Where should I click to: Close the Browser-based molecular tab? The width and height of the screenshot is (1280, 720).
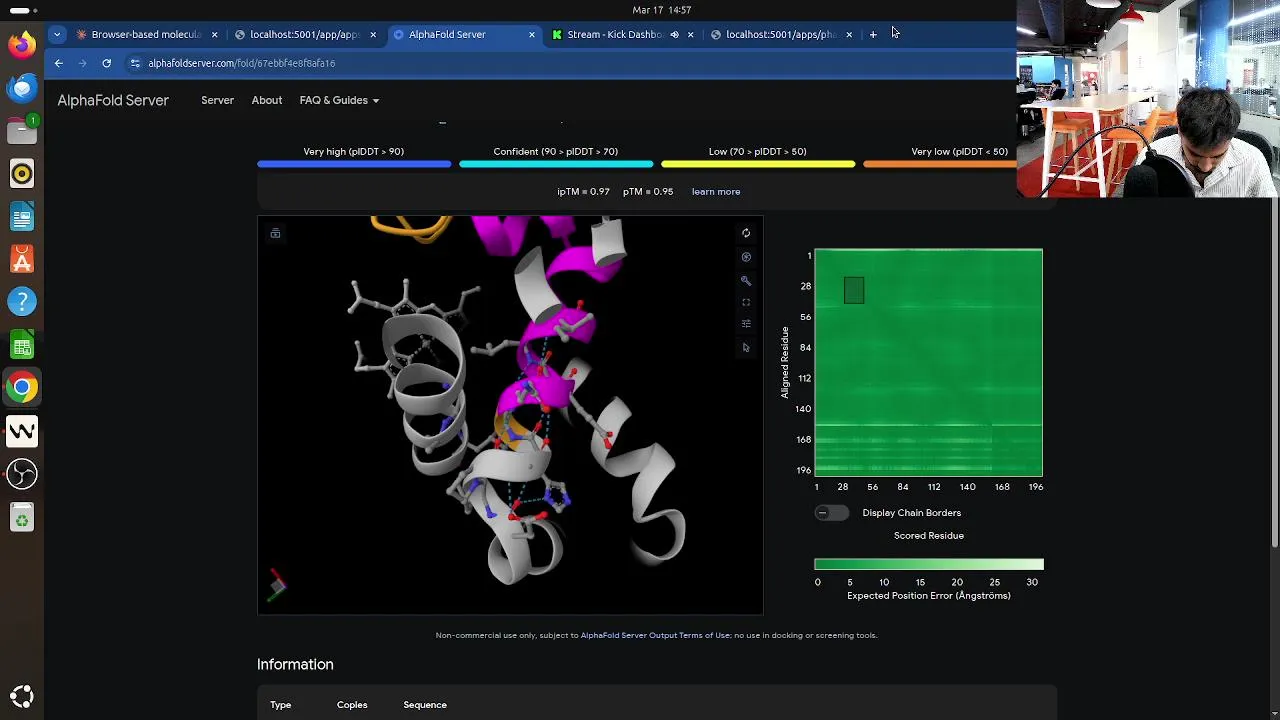pos(214,34)
